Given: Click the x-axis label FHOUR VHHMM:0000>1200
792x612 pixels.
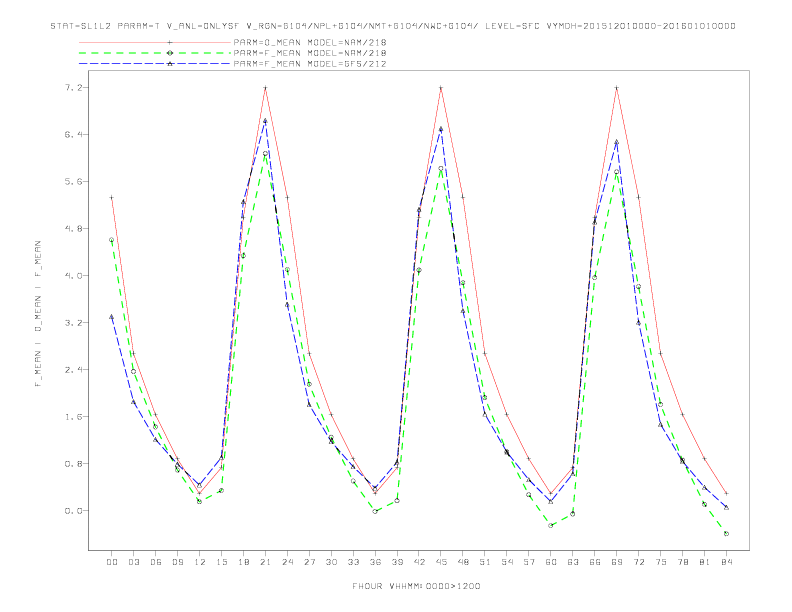Looking at the screenshot, I should [x=416, y=586].
